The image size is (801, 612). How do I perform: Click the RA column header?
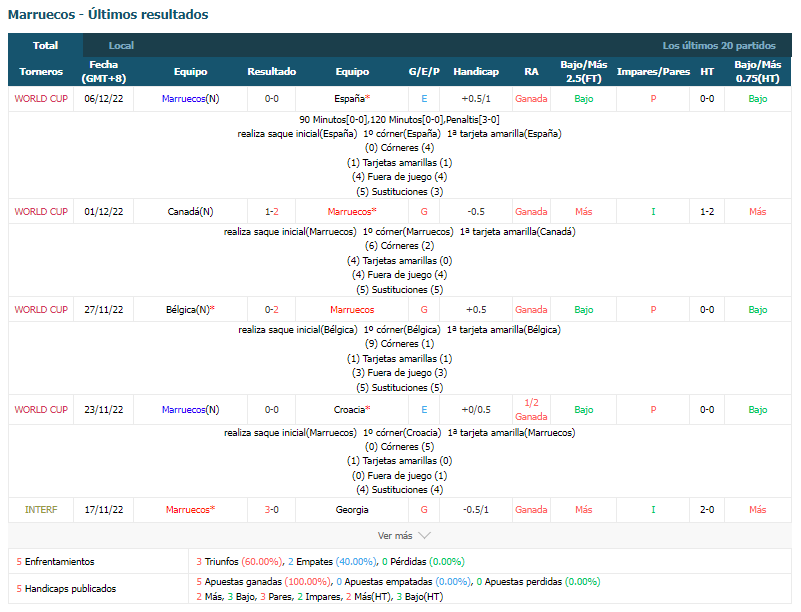(531, 72)
